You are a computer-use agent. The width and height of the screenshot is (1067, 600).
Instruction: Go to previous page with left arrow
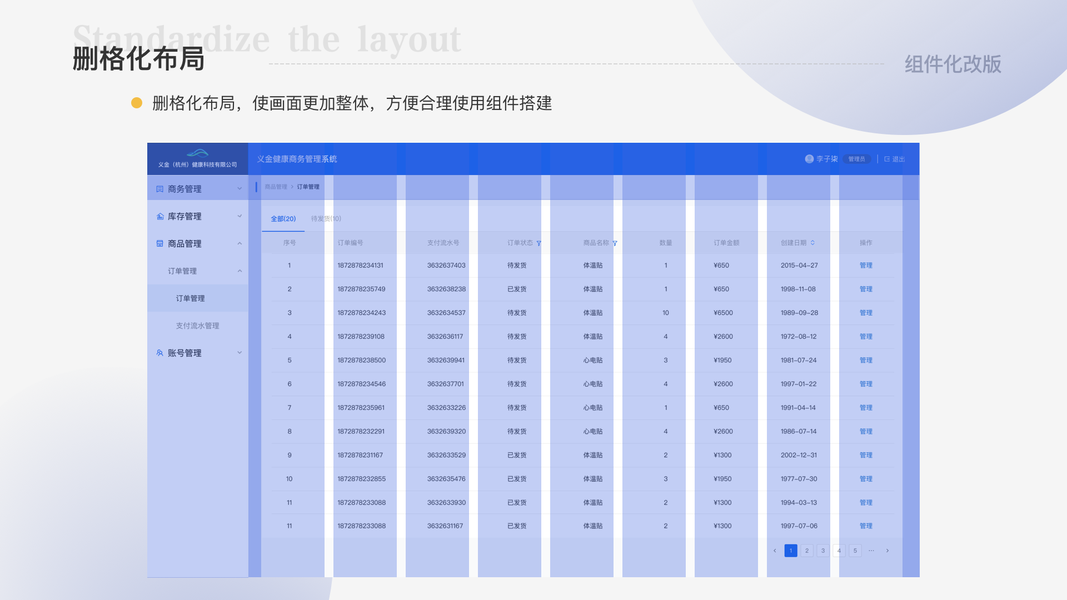click(774, 551)
